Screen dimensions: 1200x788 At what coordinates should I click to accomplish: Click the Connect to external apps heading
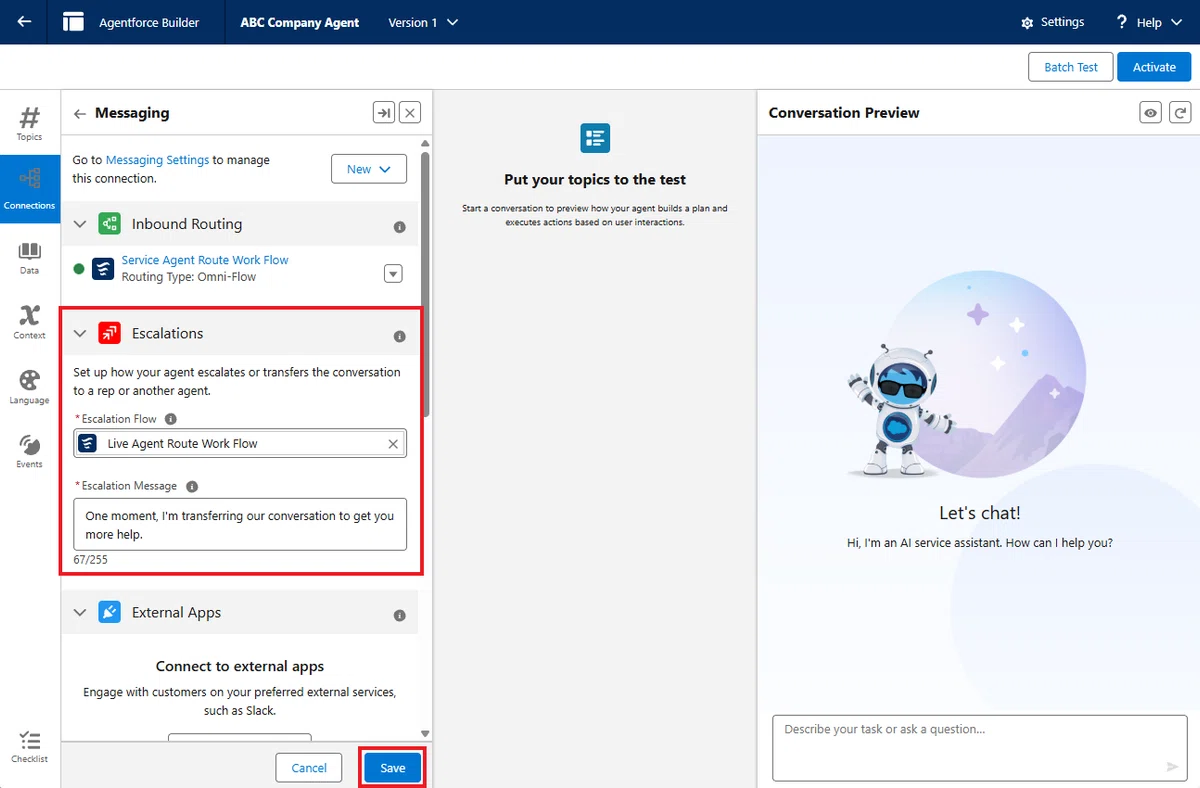coord(240,666)
